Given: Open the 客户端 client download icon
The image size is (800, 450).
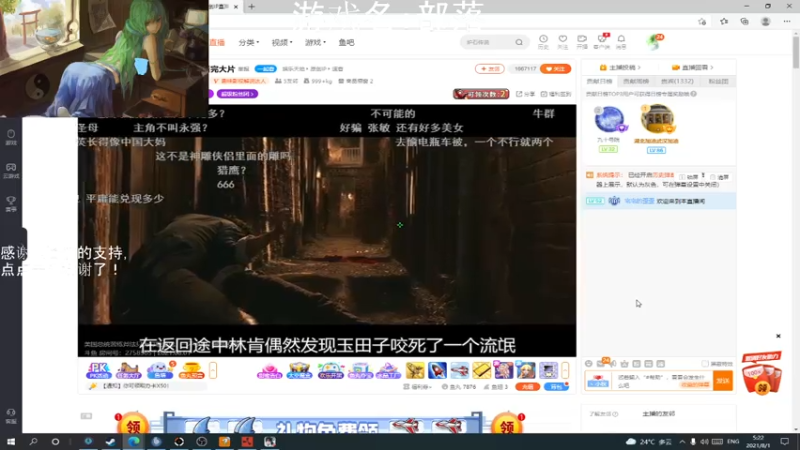Looking at the screenshot, I should click(x=602, y=39).
